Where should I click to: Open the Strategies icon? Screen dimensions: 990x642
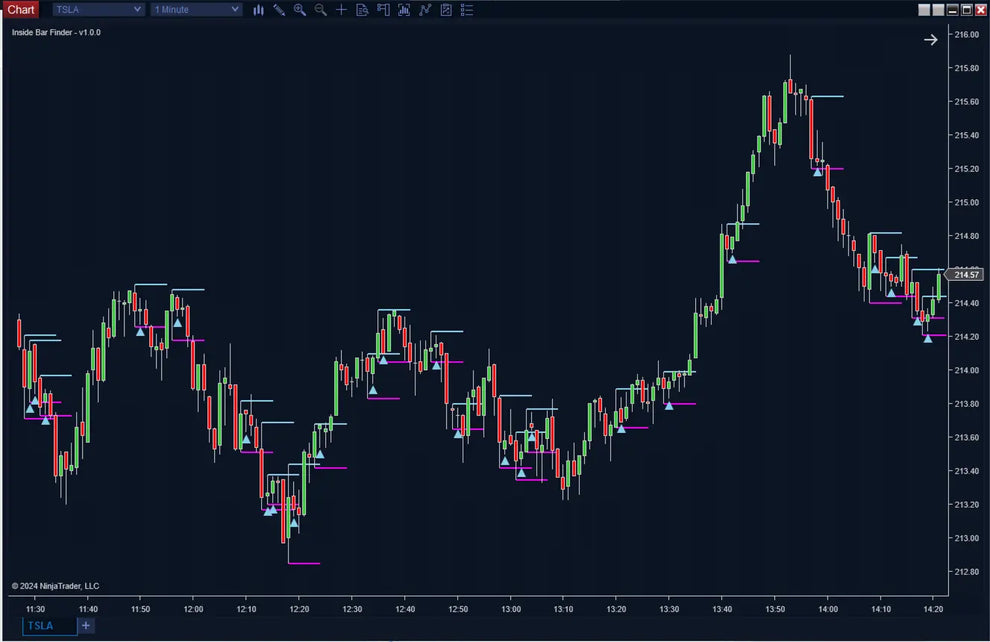point(425,10)
